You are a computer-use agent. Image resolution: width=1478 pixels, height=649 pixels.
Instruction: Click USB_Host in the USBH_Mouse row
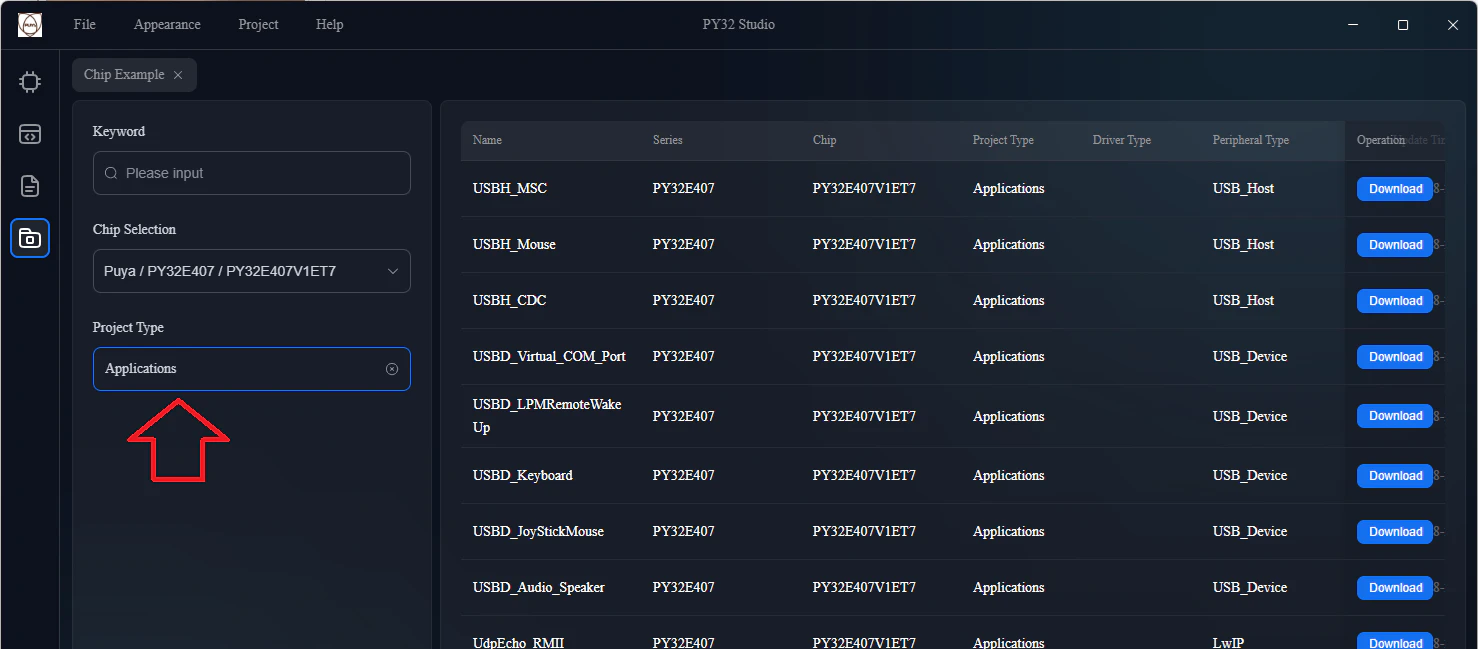coord(1244,245)
